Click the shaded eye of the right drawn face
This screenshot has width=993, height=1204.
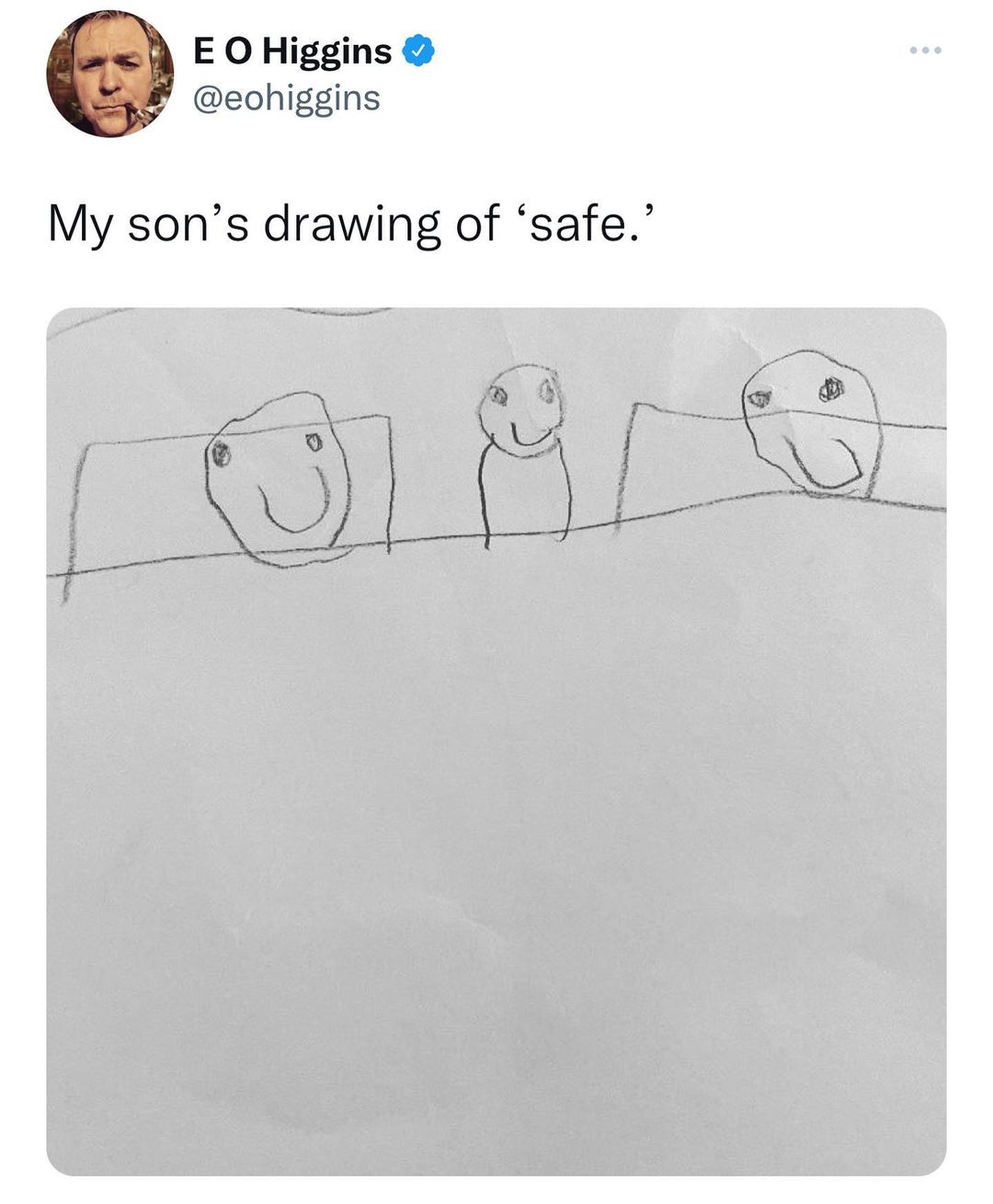point(832,388)
